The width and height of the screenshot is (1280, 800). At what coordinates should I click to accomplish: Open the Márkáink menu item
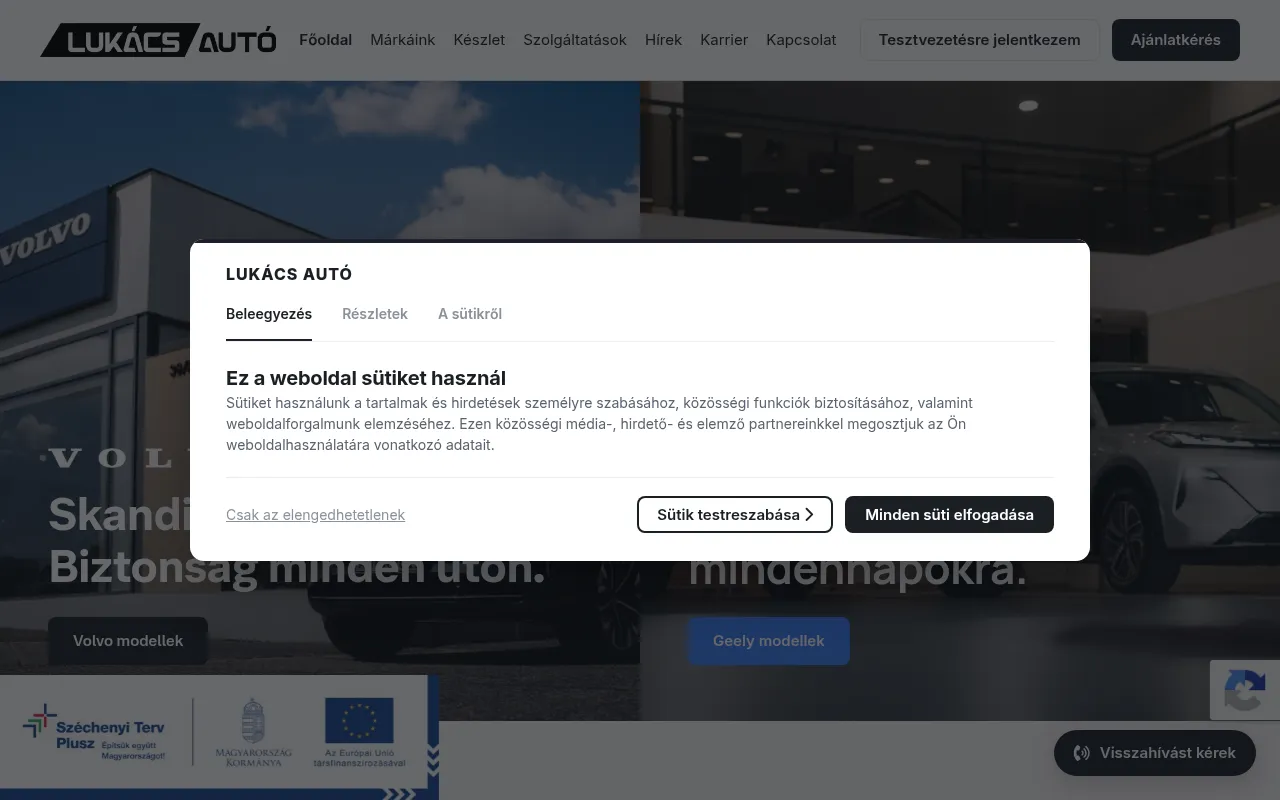click(x=403, y=40)
